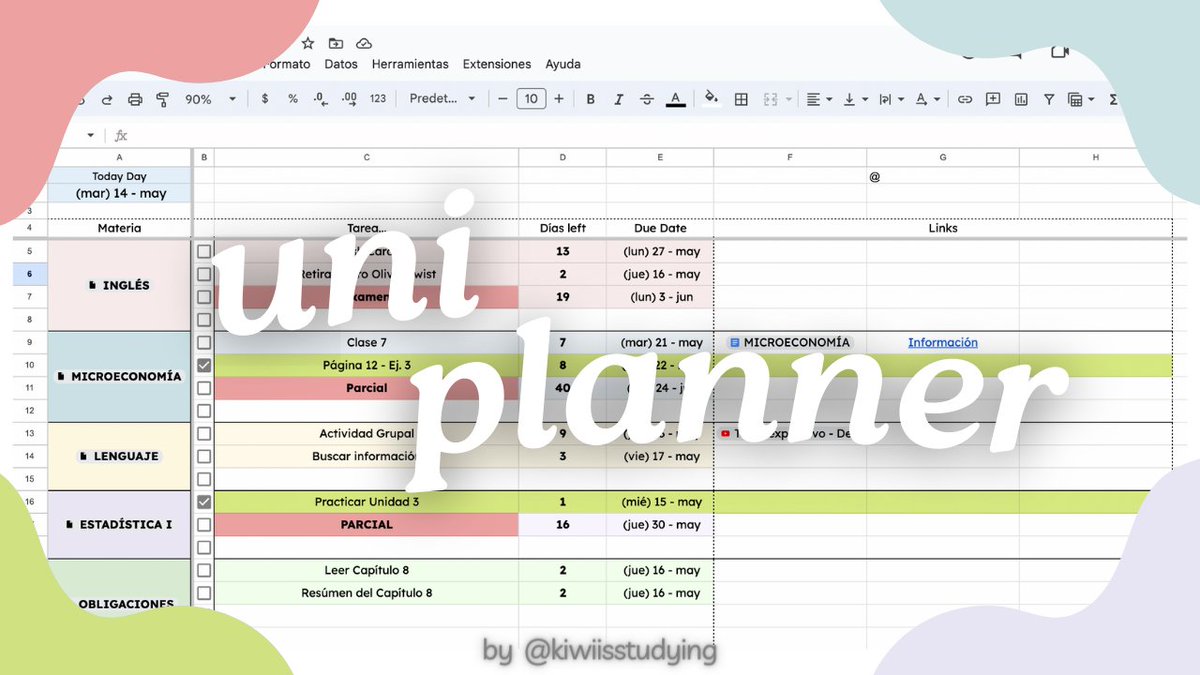Tick the Actividad Grupal checkbox
This screenshot has height=675, width=1200.
(204, 433)
